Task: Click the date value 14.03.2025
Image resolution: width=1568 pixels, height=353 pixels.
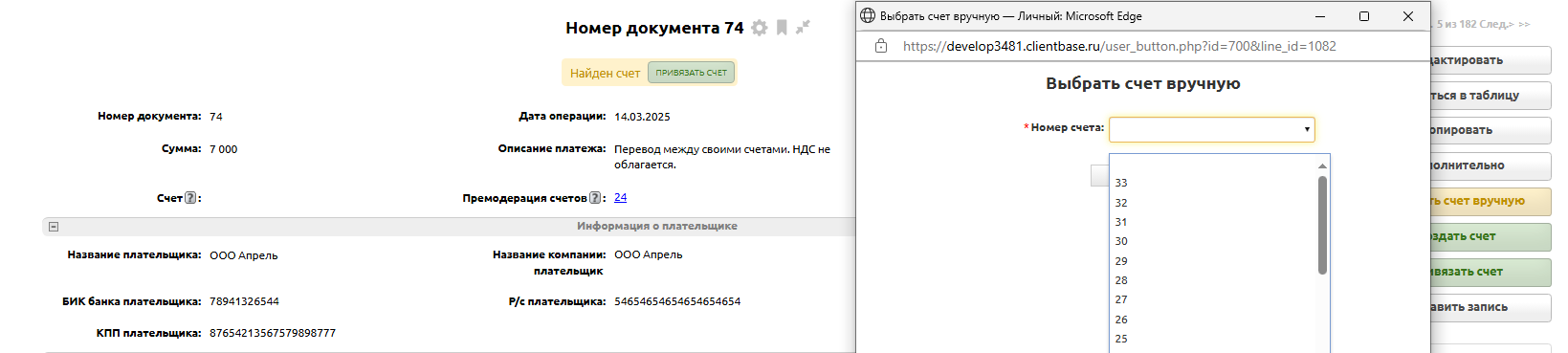Action: (x=642, y=117)
